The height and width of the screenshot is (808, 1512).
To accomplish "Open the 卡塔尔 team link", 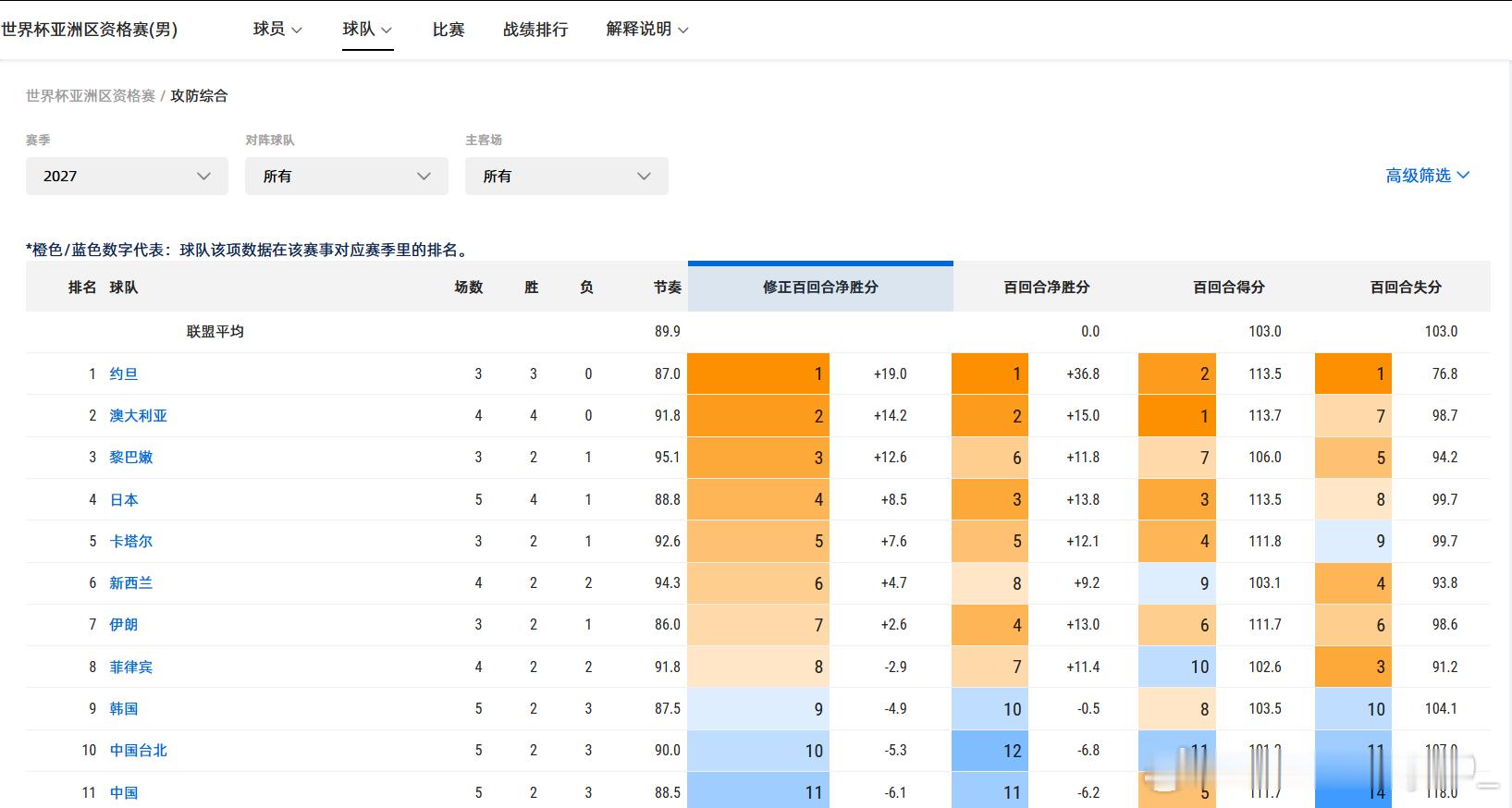I will click(131, 541).
